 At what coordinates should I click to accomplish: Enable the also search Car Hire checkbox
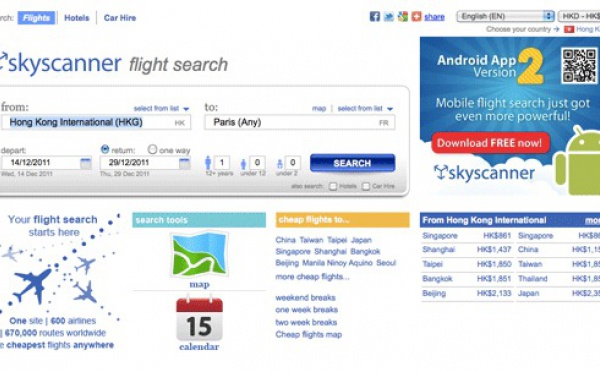coord(366,186)
